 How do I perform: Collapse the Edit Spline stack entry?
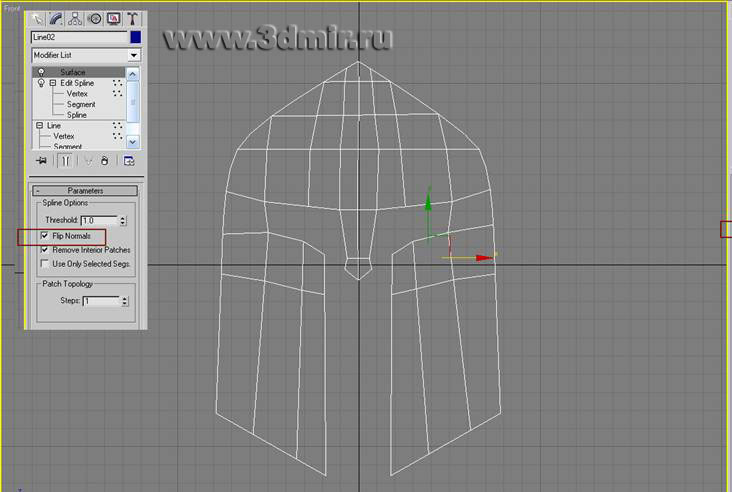(x=52, y=83)
